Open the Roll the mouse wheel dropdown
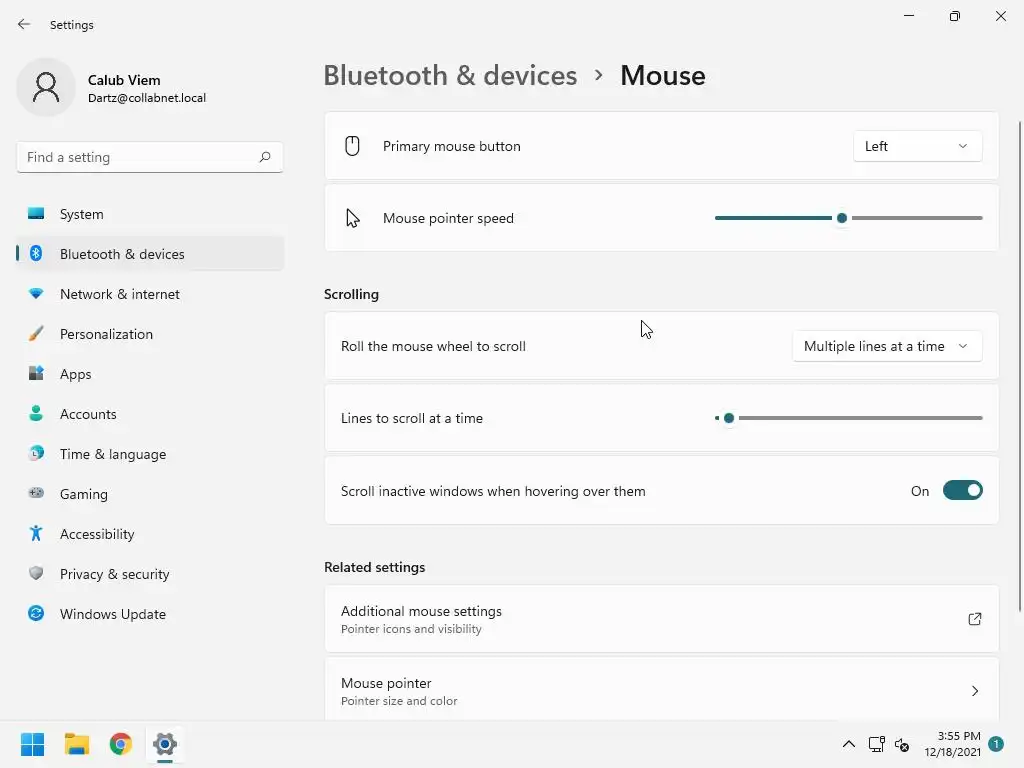The height and width of the screenshot is (768, 1024). click(886, 346)
